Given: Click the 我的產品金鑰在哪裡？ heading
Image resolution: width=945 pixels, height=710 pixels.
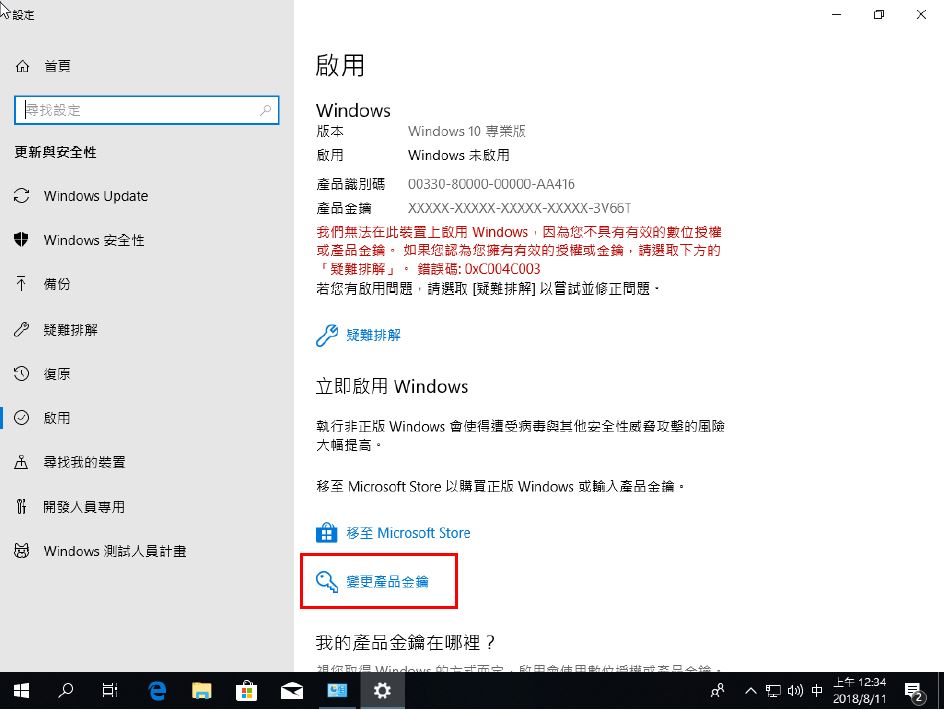Looking at the screenshot, I should coord(406,642).
